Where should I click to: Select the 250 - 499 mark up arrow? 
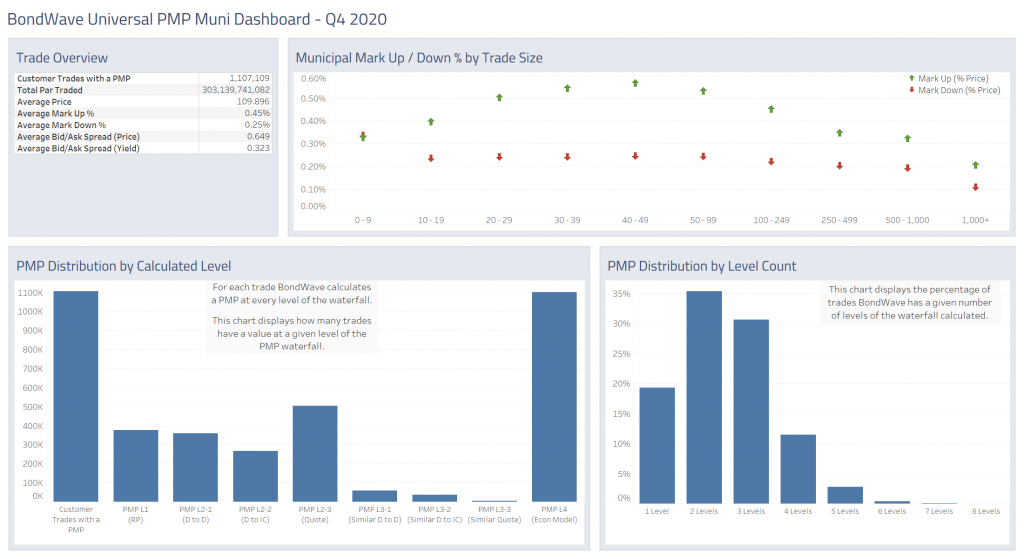tap(840, 133)
